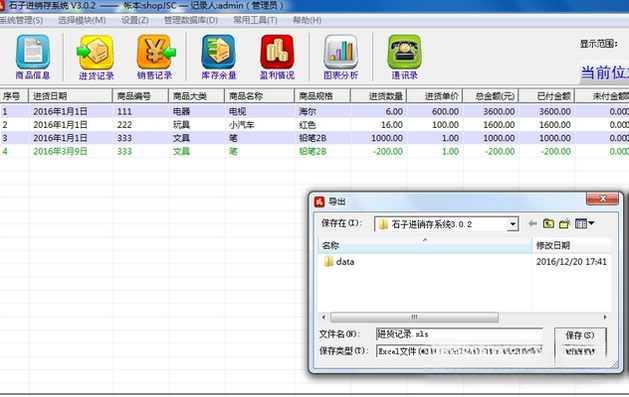Close the 导出 dialog
Screen dimensions: 629x397
point(603,198)
